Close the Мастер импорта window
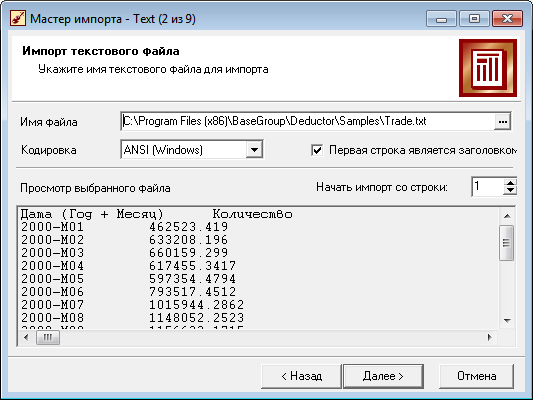This screenshot has width=533, height=400. coord(507,18)
